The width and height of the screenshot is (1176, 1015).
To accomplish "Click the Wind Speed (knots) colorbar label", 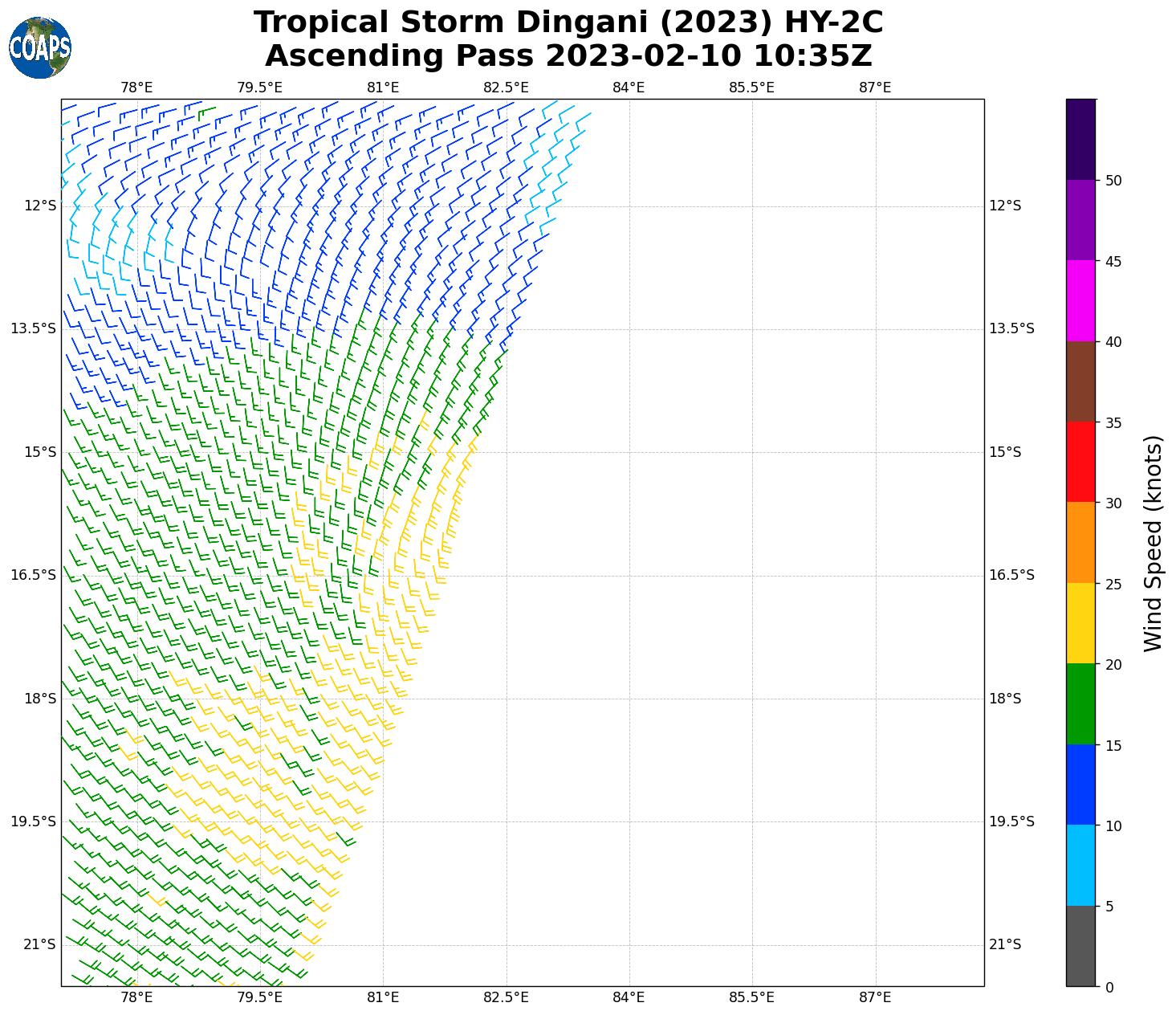I will coord(1153,543).
